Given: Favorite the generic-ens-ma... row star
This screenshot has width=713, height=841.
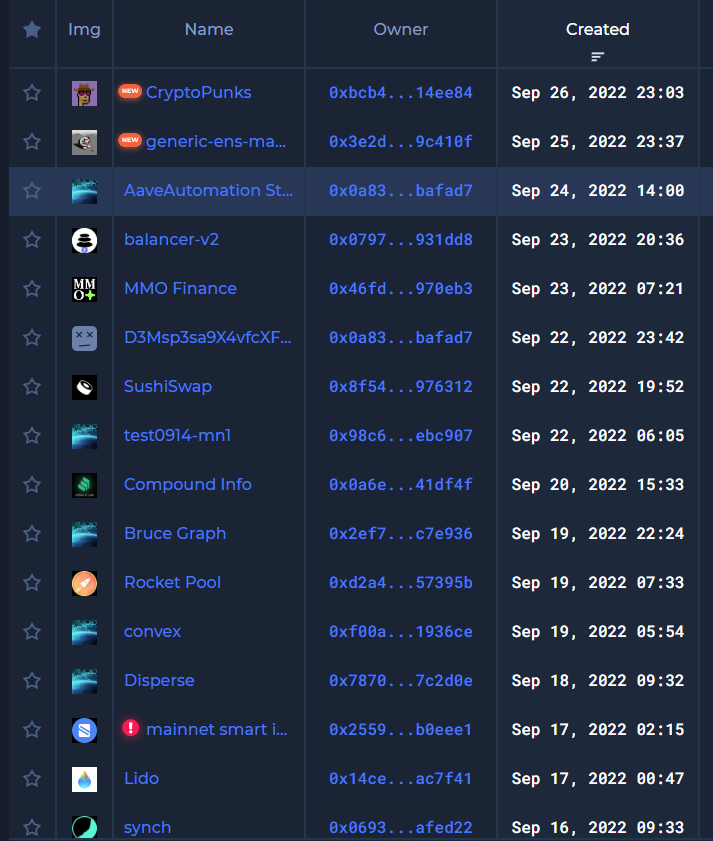Looking at the screenshot, I should [32, 142].
